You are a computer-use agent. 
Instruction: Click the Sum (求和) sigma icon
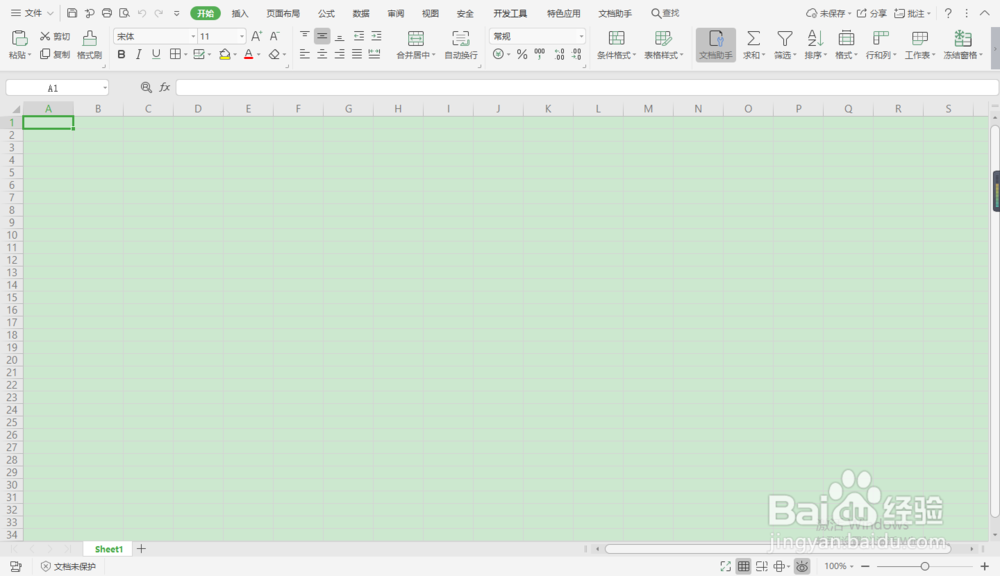coord(753,39)
